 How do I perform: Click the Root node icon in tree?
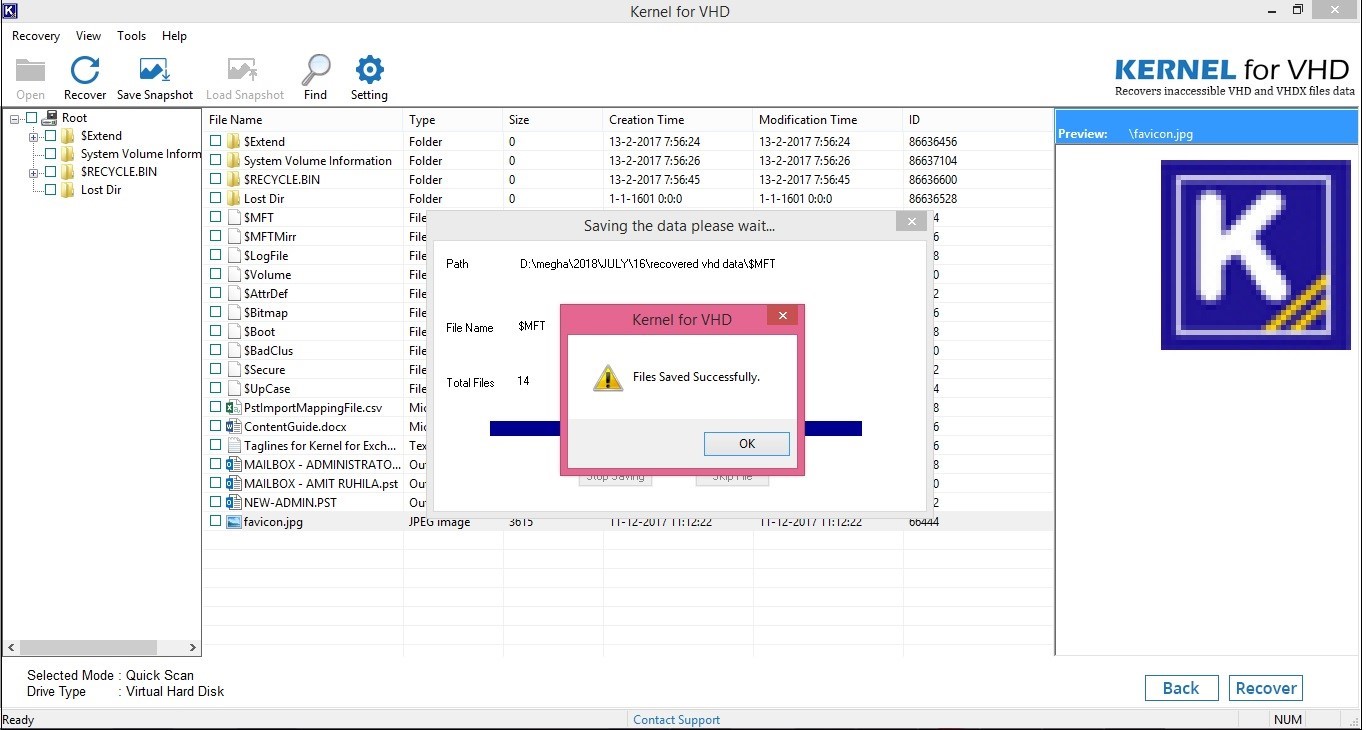[49, 117]
